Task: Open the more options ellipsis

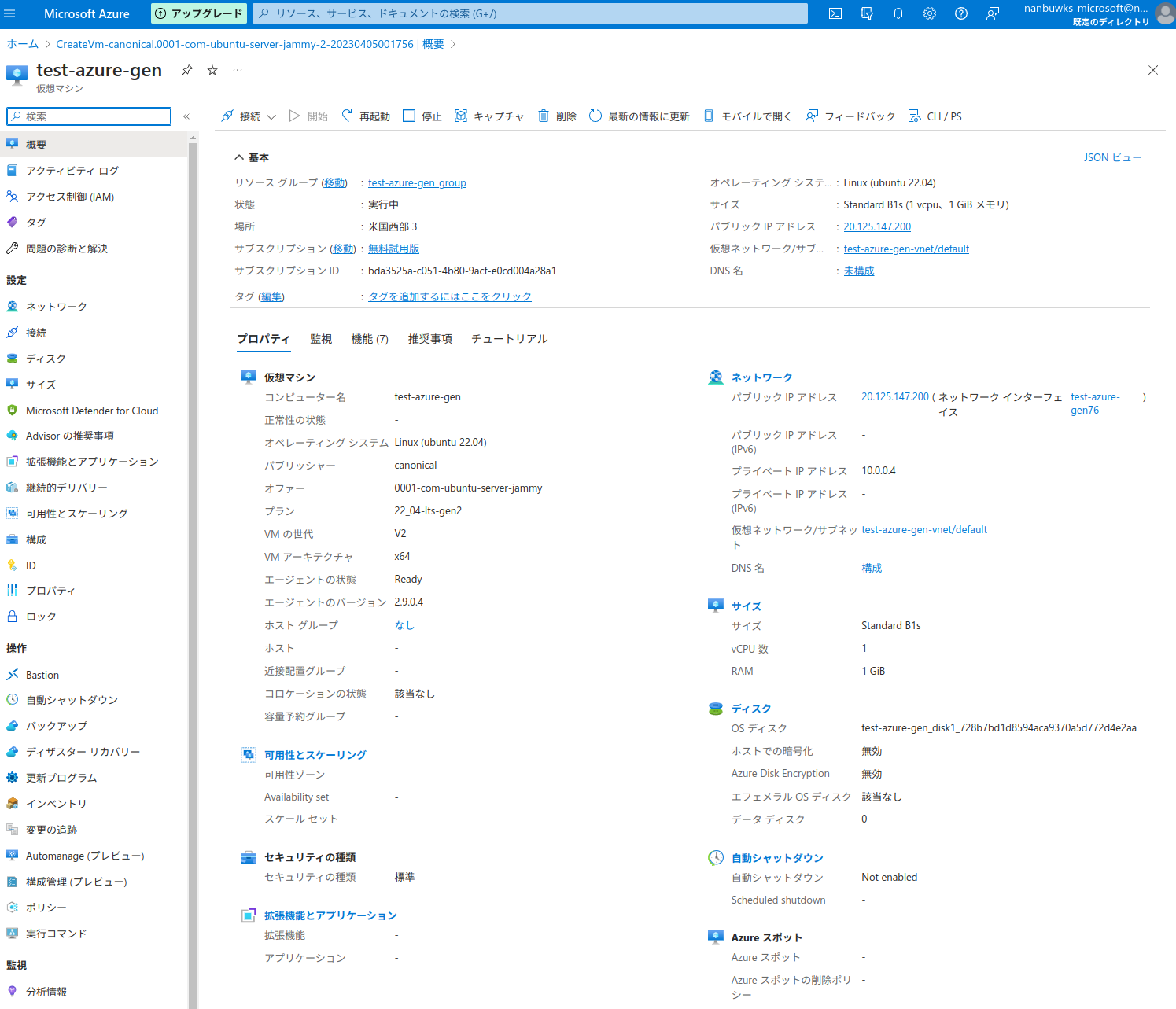Action: tap(238, 70)
